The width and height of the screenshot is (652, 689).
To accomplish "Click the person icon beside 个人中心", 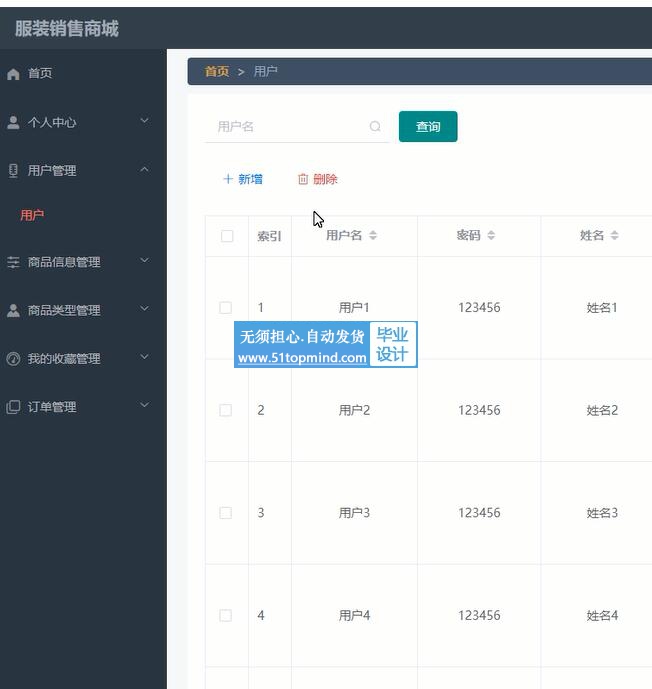I will click(13, 122).
